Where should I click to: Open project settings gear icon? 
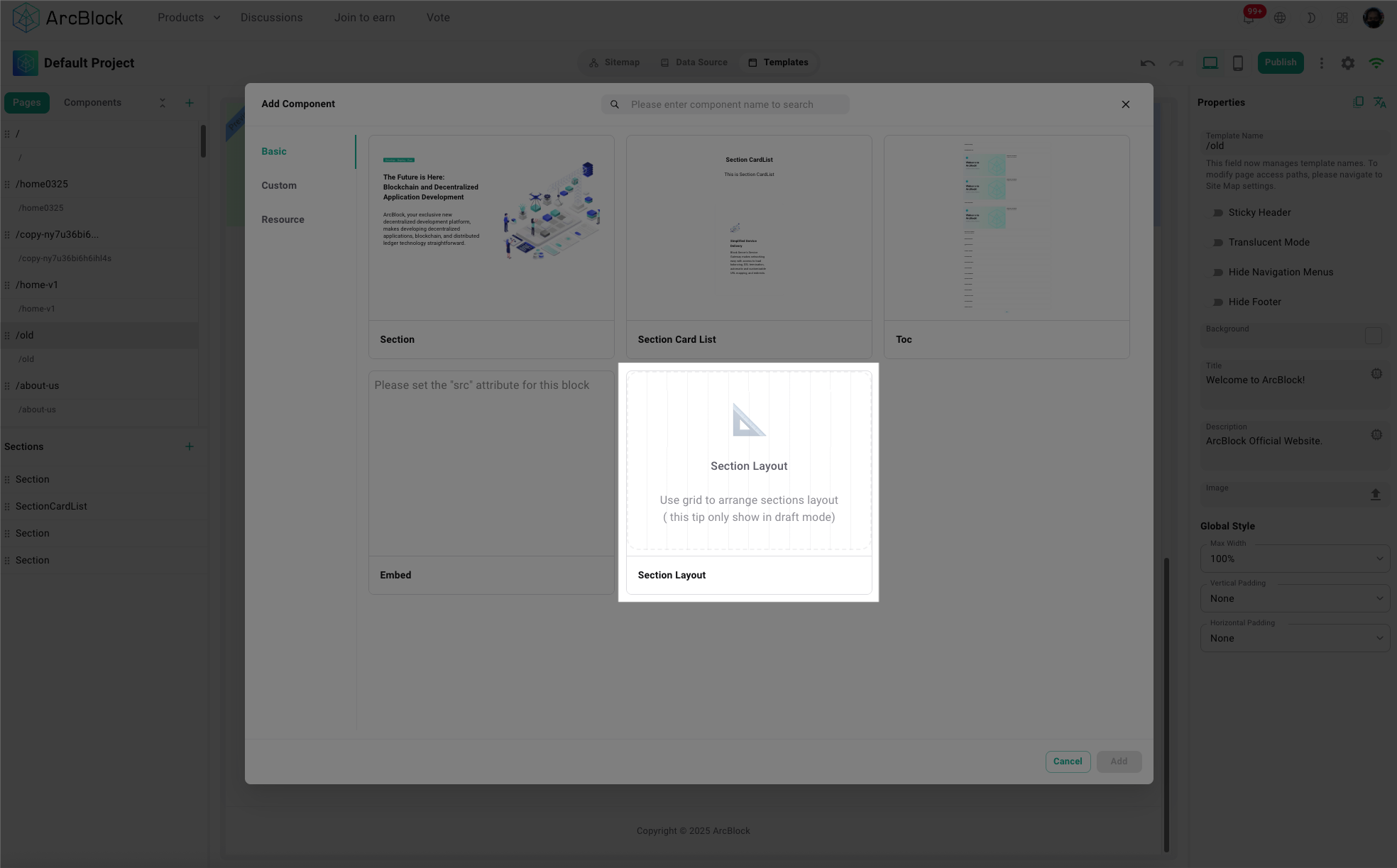click(1347, 63)
